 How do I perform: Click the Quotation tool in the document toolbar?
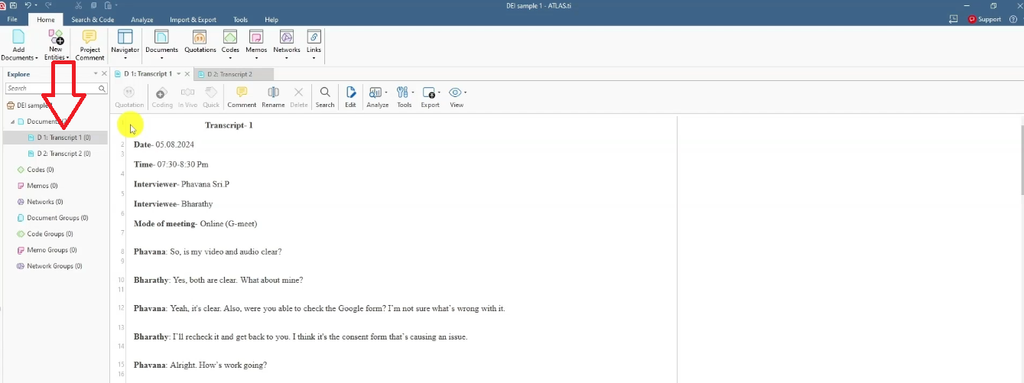[129, 97]
